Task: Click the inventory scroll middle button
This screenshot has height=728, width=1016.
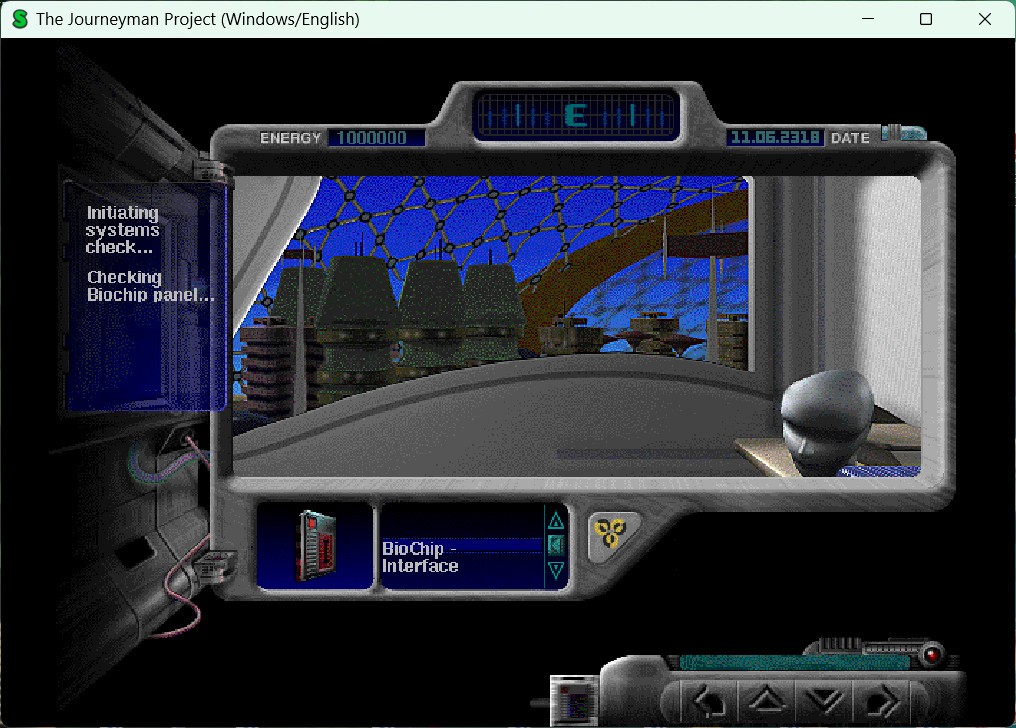Action: 556,545
